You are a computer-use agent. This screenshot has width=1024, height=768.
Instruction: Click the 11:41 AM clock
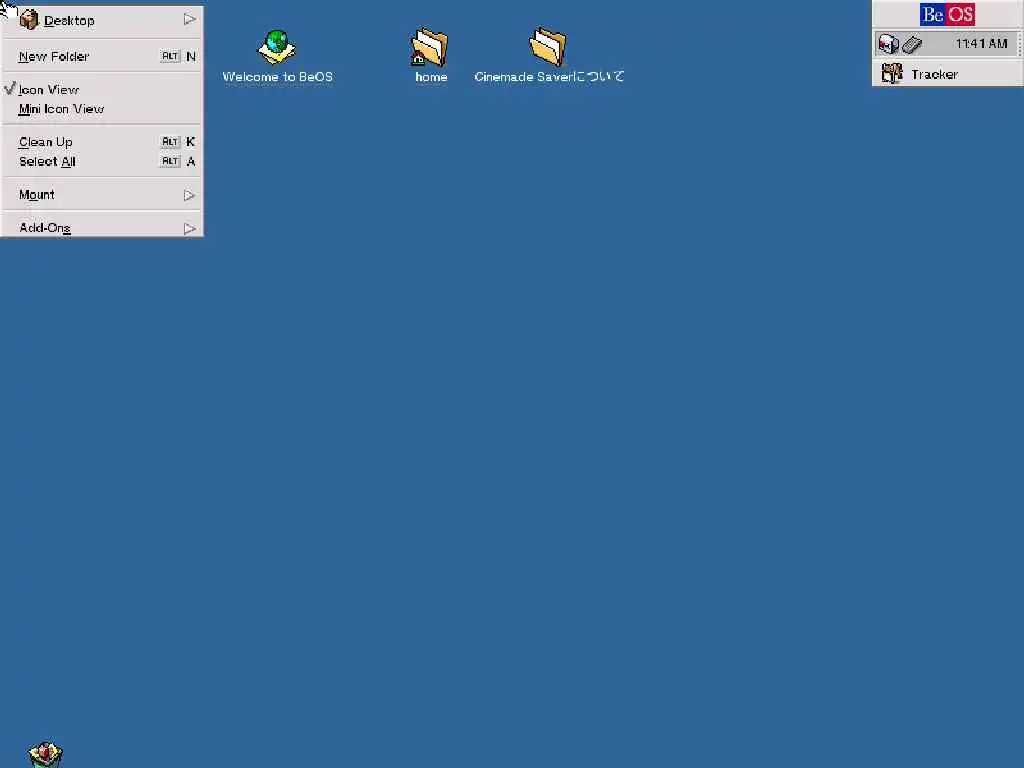(x=981, y=44)
